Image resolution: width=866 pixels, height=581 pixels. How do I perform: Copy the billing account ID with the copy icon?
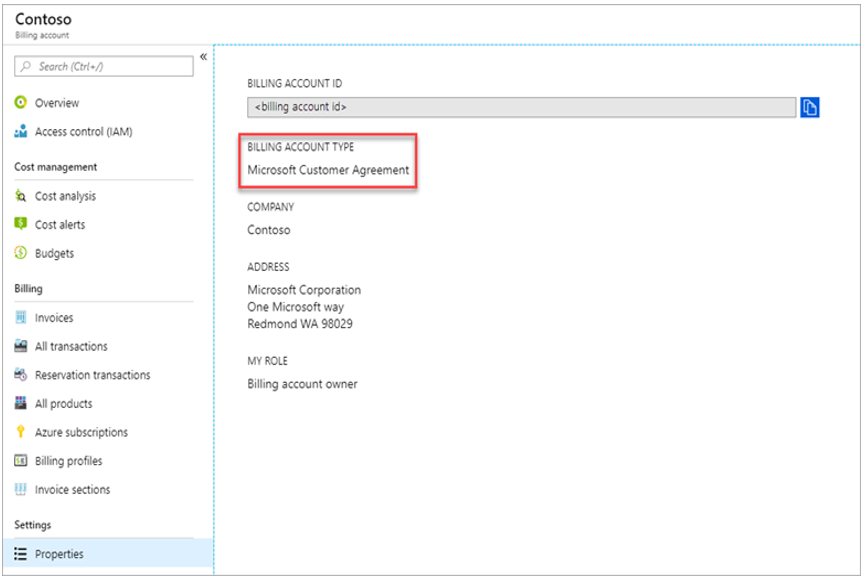[810, 104]
